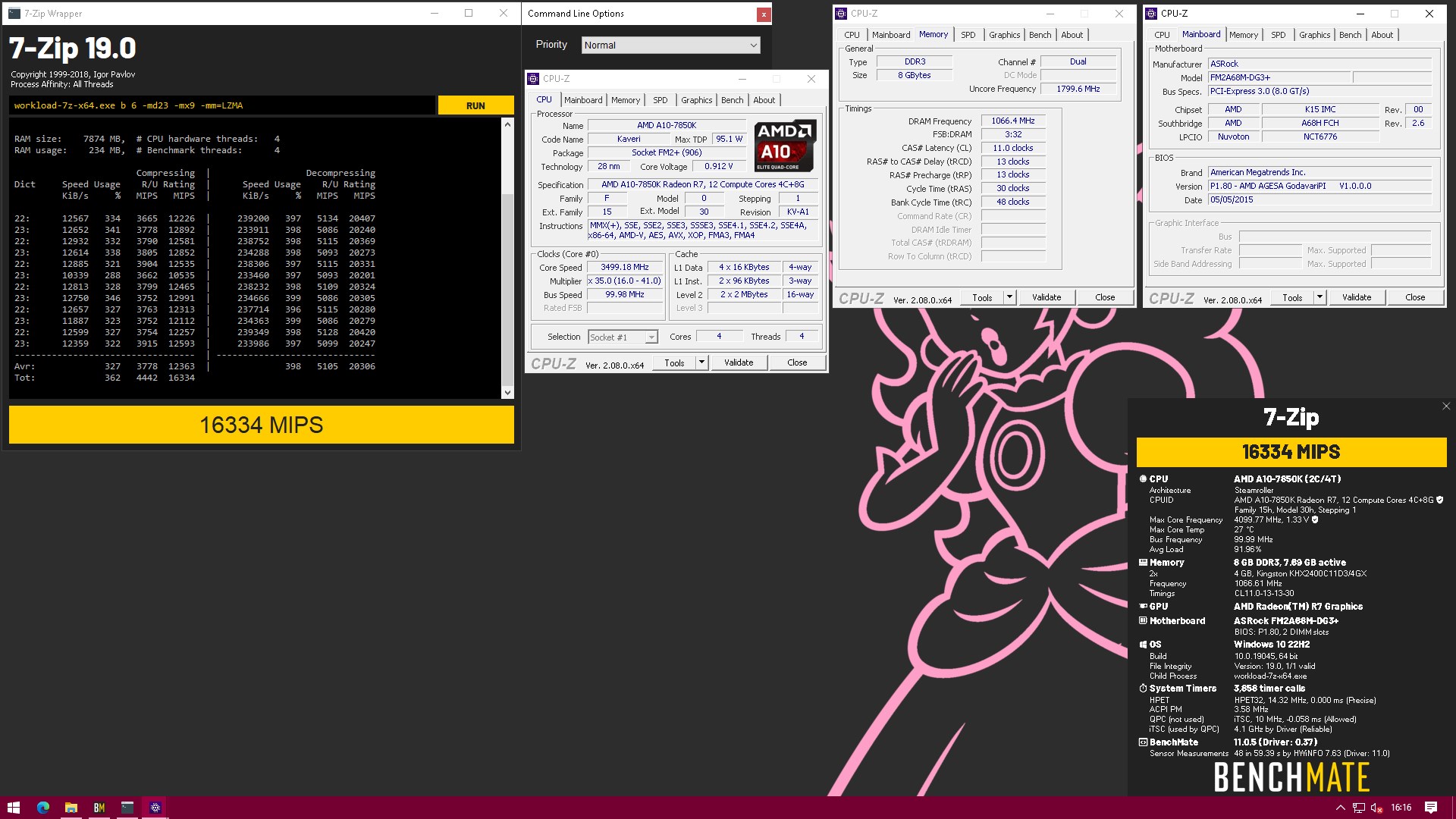Click Tools button in CPU-Z Memory window
This screenshot has width=1456, height=819.
click(982, 297)
